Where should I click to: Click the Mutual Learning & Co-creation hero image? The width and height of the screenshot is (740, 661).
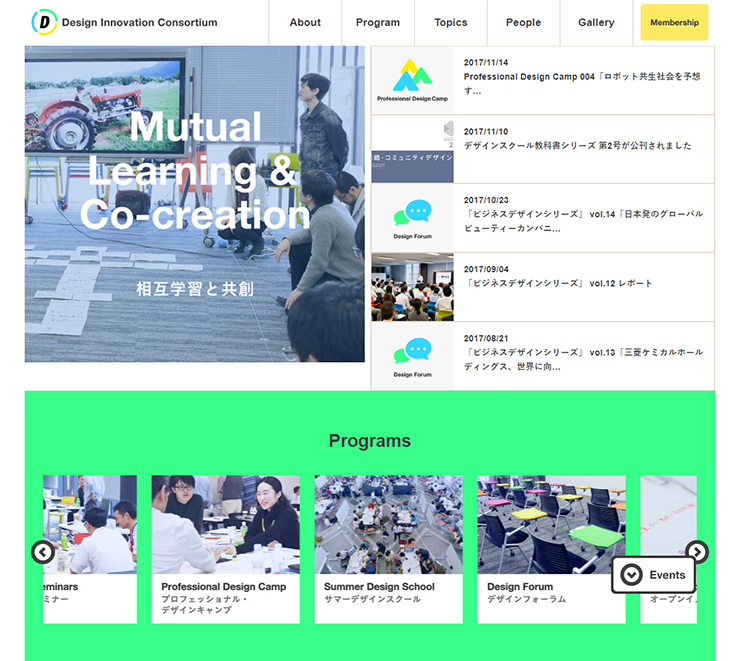click(x=194, y=204)
